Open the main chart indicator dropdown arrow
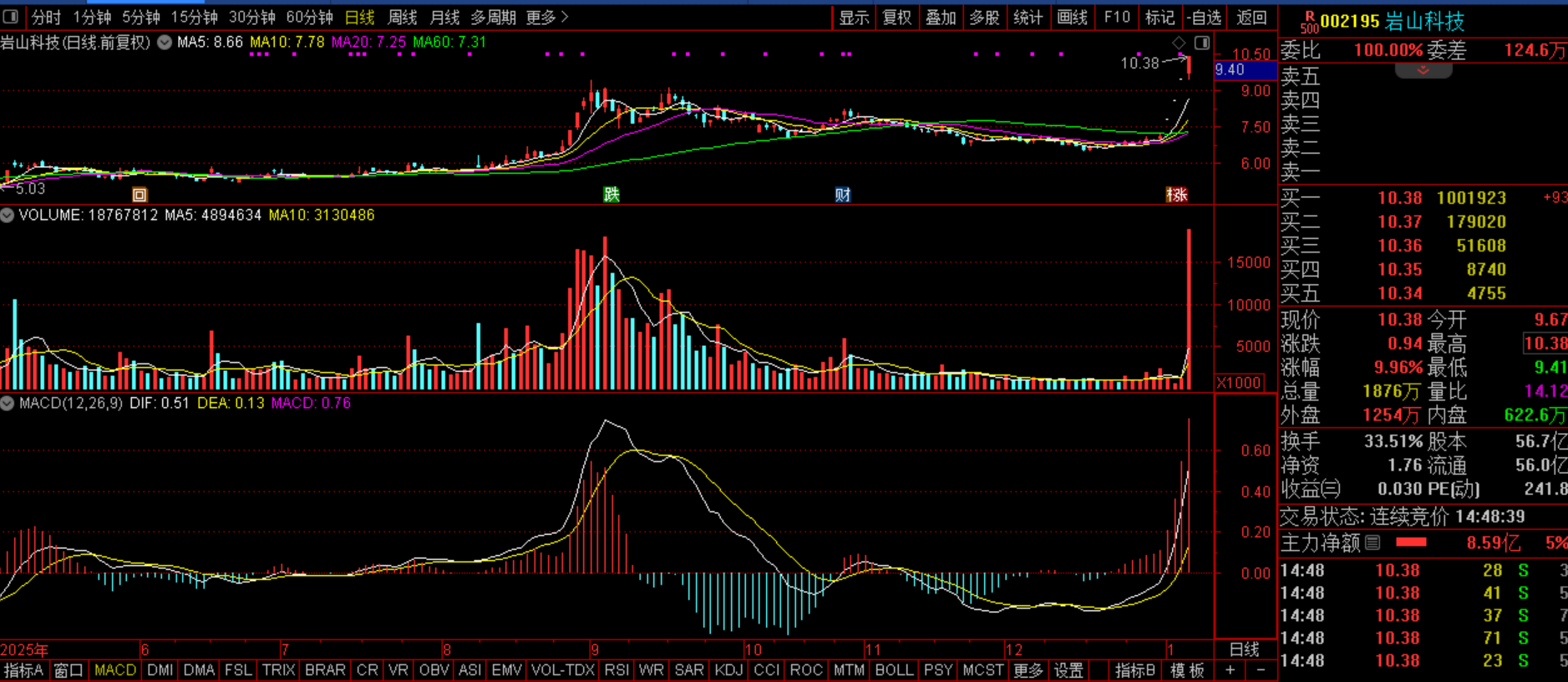This screenshot has width=1568, height=682. [165, 42]
